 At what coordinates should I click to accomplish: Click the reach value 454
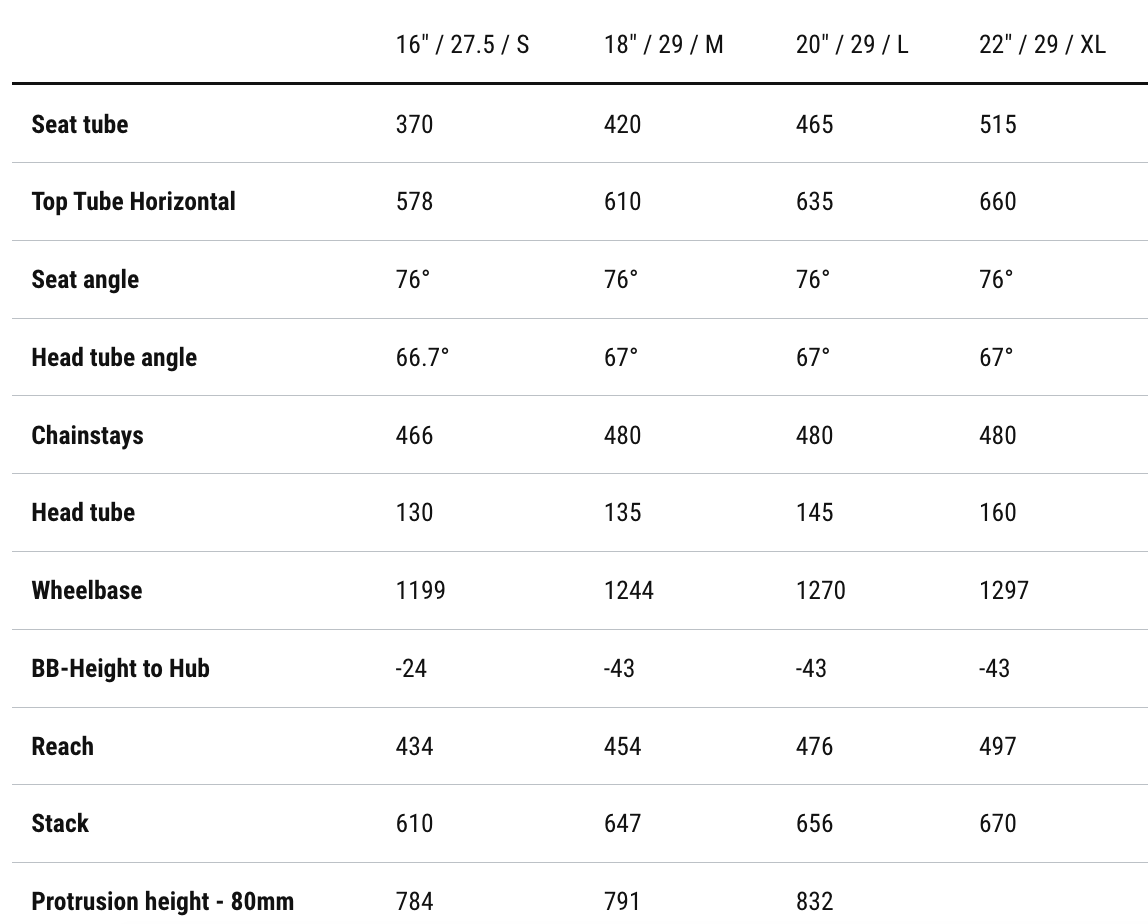click(x=622, y=746)
